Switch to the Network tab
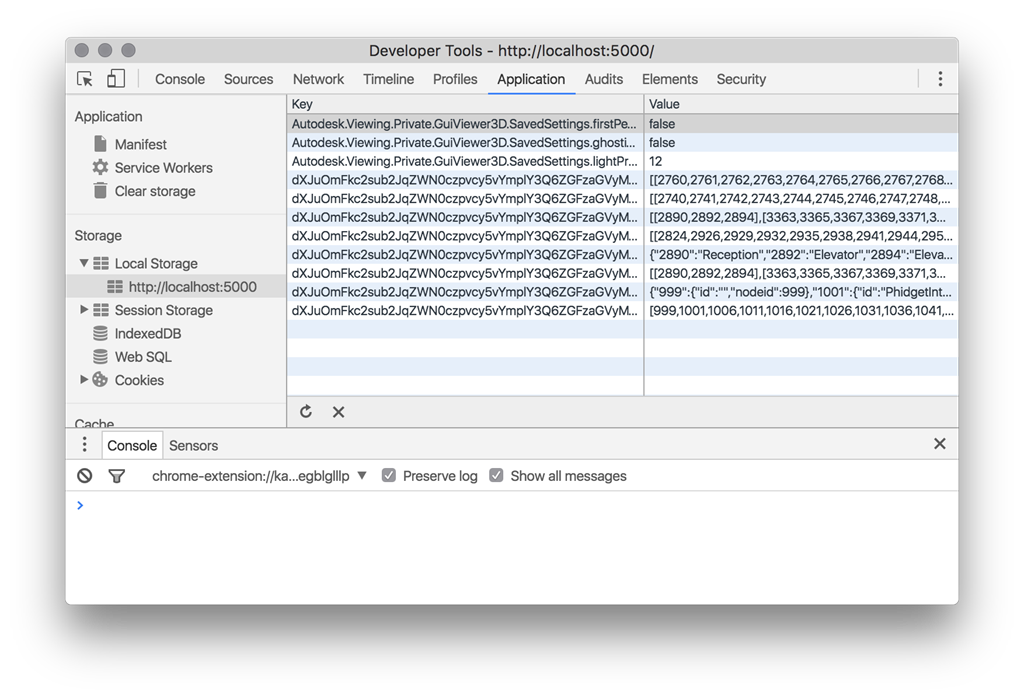Image resolution: width=1024 pixels, height=698 pixels. coord(318,79)
